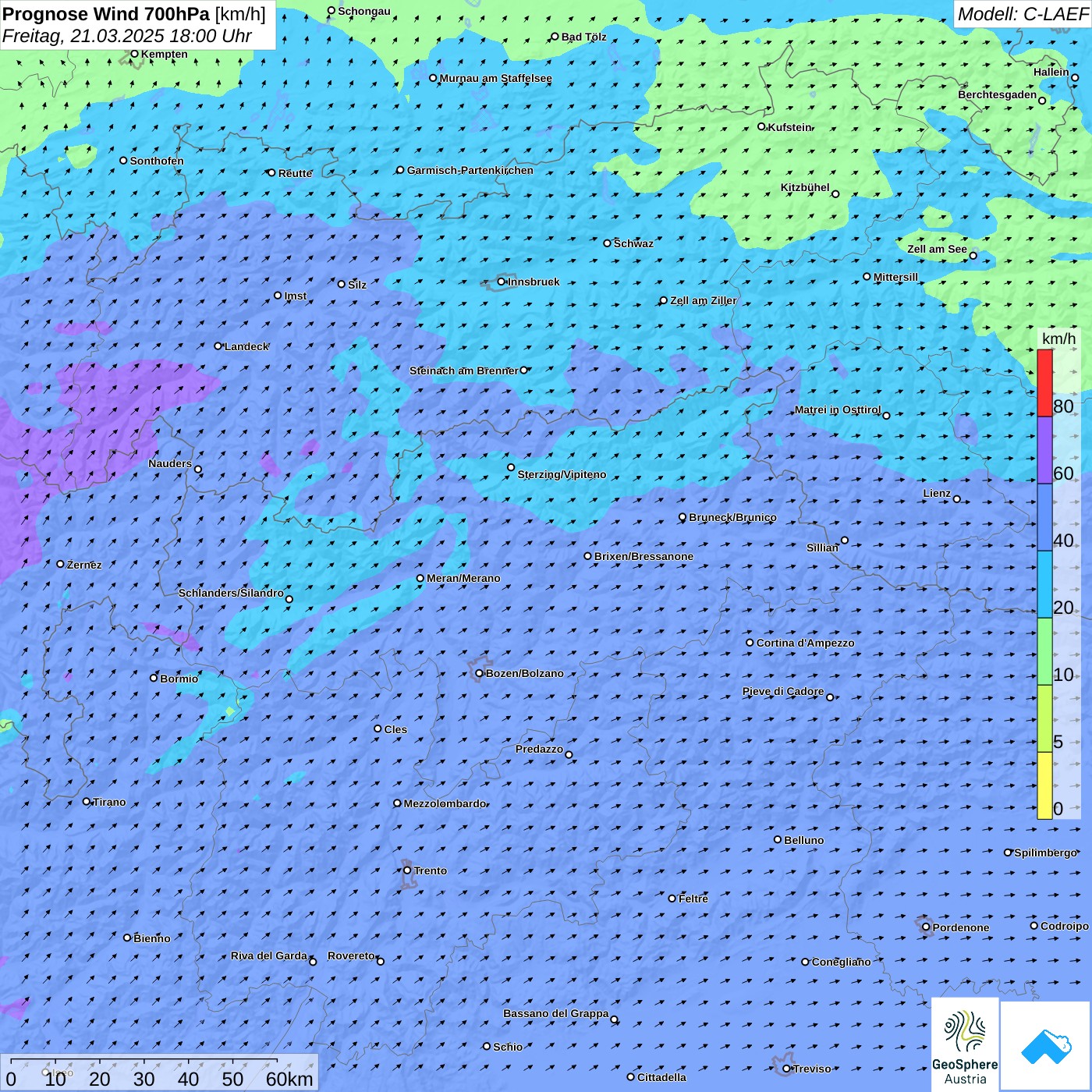The image size is (1092, 1092).
Task: Select the Meran/Merano label
Action: click(x=463, y=578)
